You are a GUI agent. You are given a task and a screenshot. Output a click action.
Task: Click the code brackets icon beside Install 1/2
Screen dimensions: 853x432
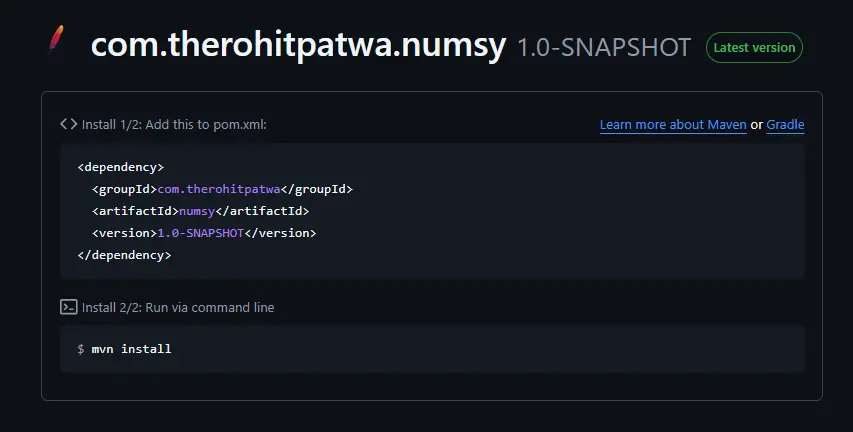[68, 125]
